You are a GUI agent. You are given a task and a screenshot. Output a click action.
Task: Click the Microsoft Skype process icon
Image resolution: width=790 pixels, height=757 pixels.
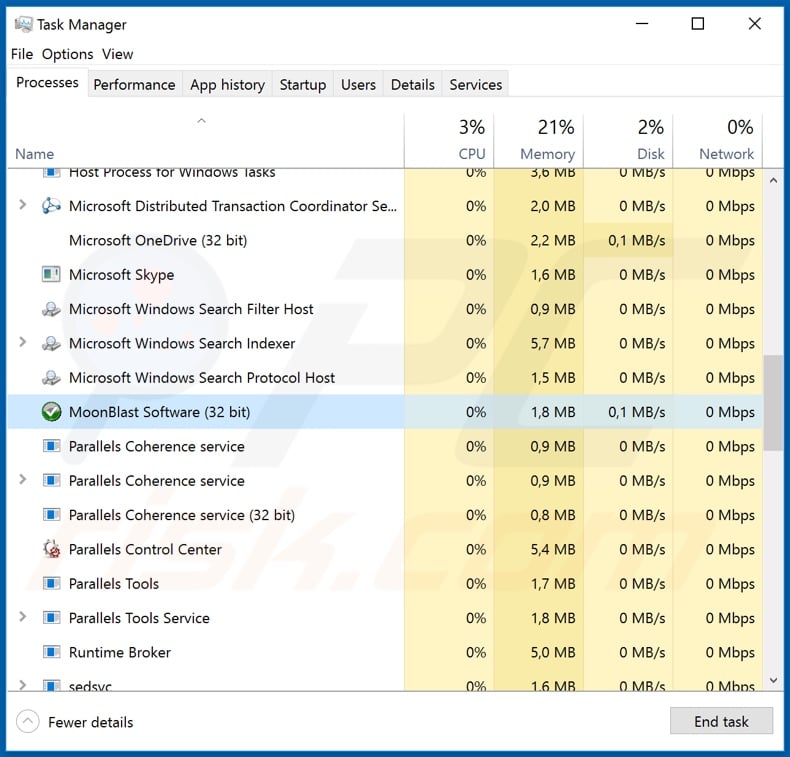pyautogui.click(x=51, y=274)
